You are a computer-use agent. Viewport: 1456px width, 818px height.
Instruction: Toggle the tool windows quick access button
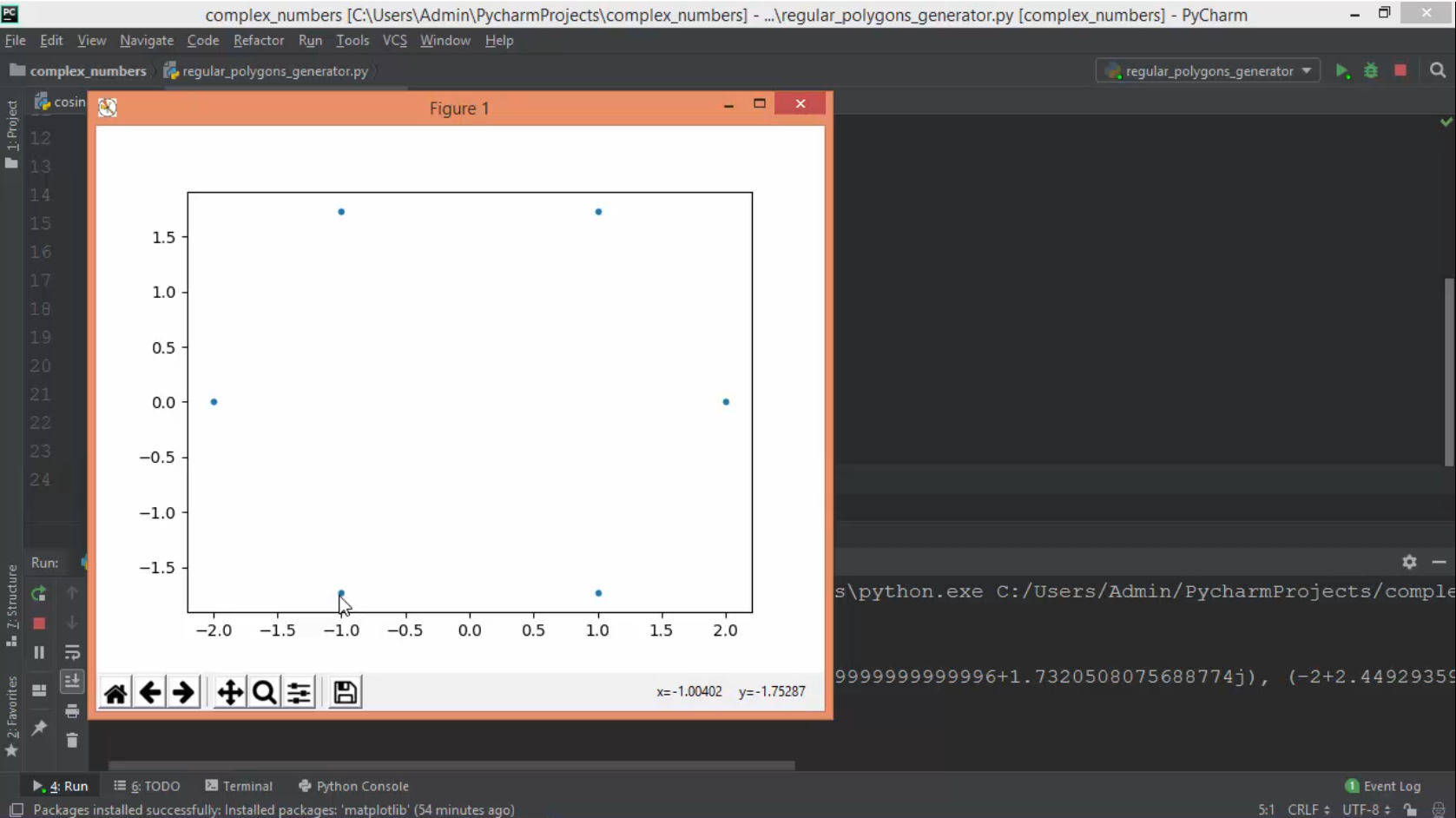pos(16,809)
